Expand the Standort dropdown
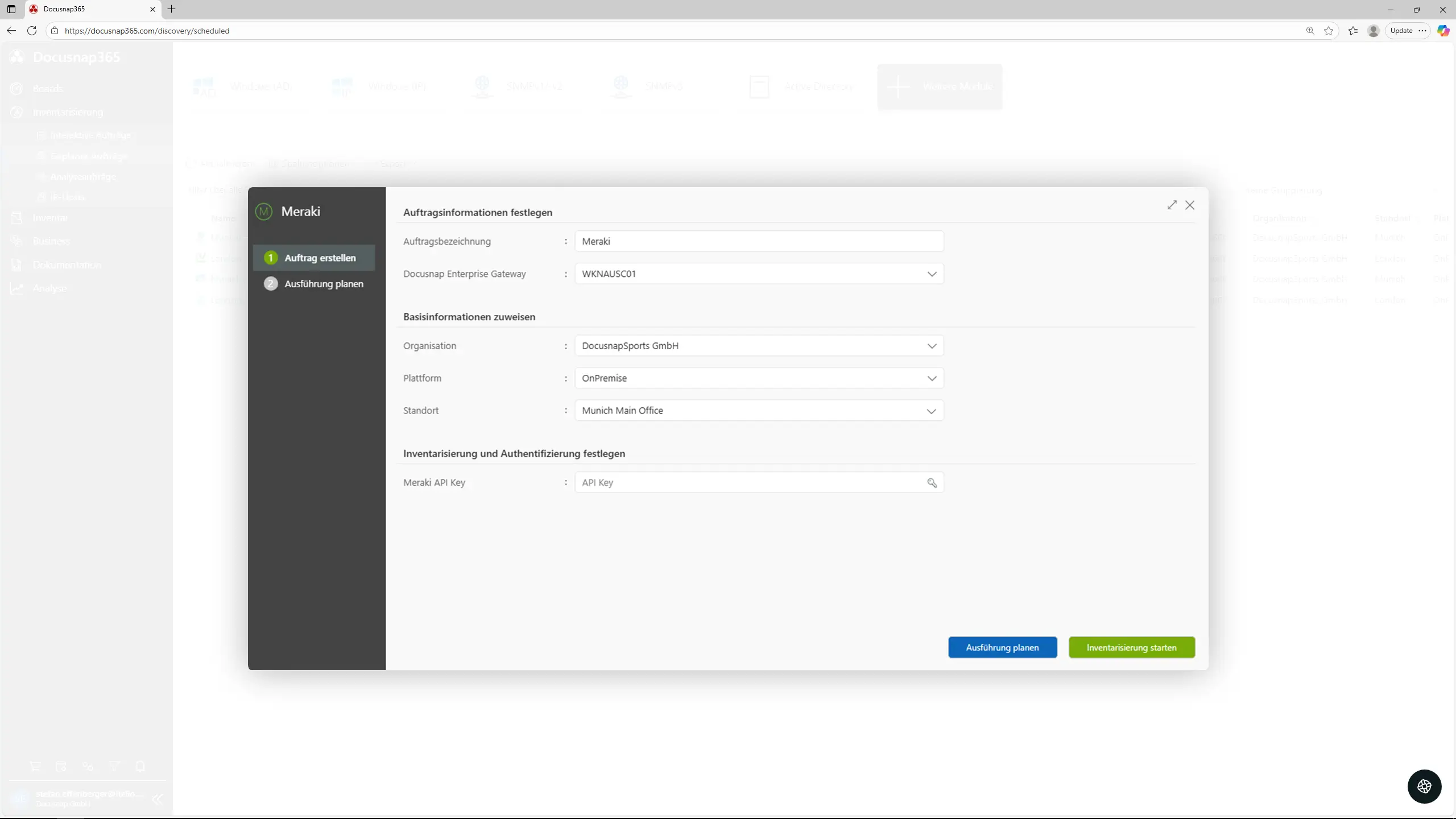The height and width of the screenshot is (819, 1456). [x=759, y=411]
